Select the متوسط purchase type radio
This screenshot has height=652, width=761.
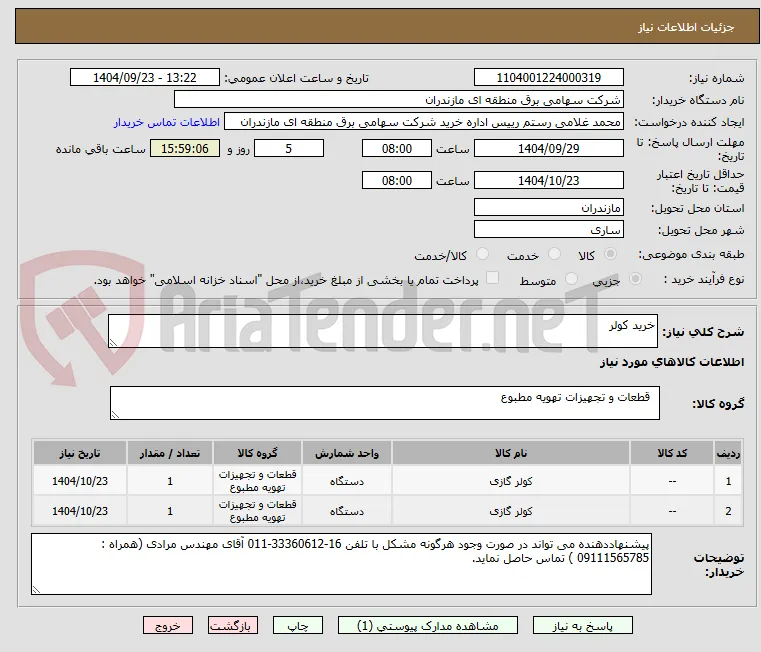[x=571, y=279]
